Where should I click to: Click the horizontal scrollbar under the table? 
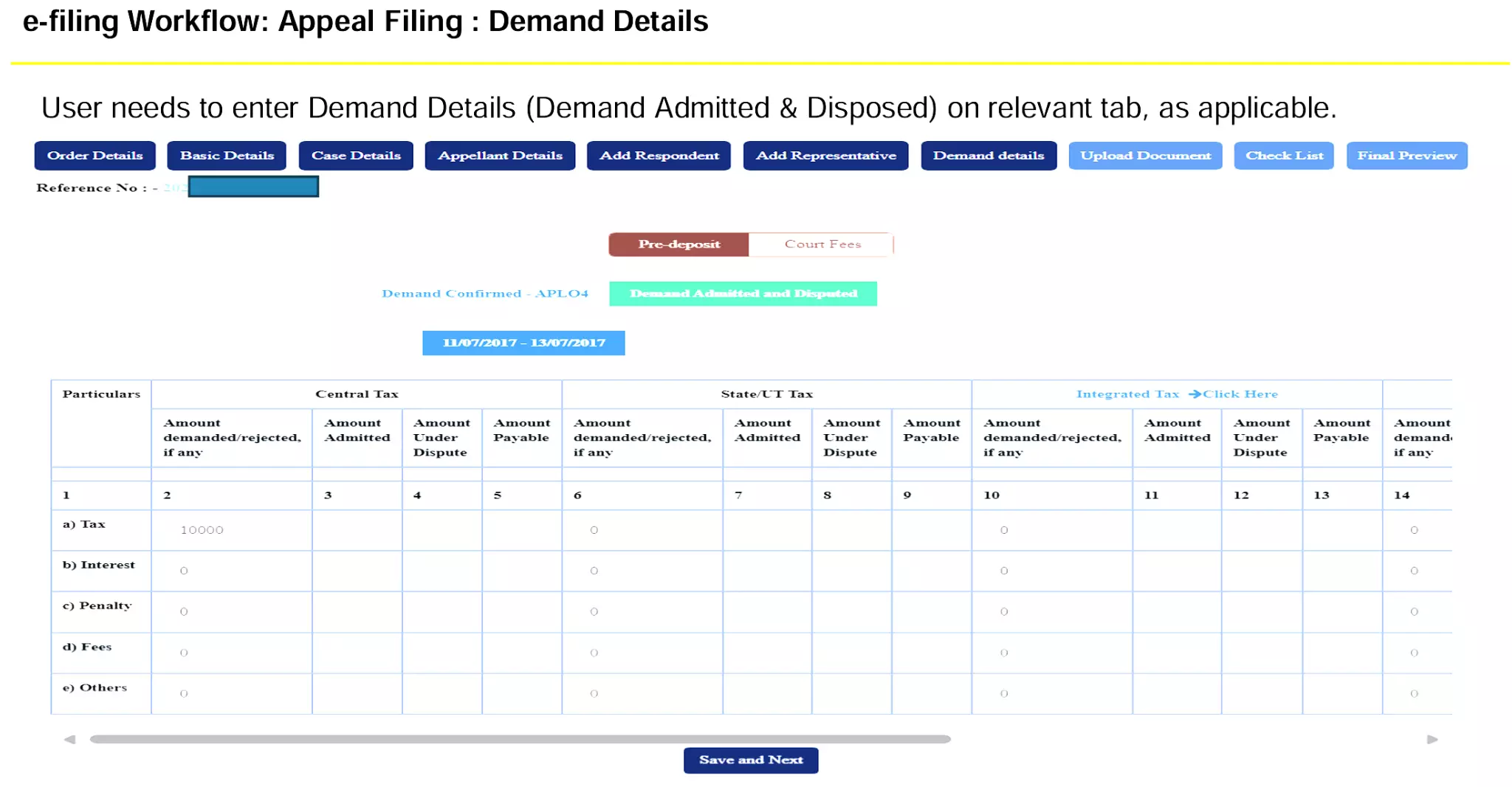pyautogui.click(x=520, y=739)
